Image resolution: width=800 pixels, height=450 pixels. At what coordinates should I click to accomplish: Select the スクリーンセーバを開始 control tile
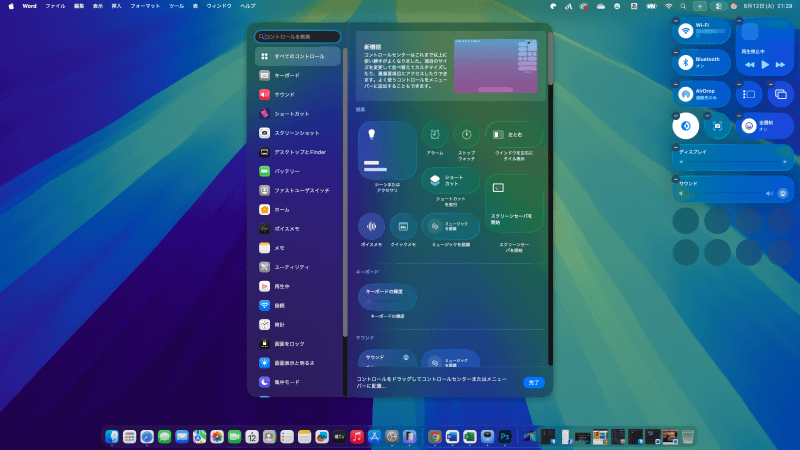click(x=514, y=204)
